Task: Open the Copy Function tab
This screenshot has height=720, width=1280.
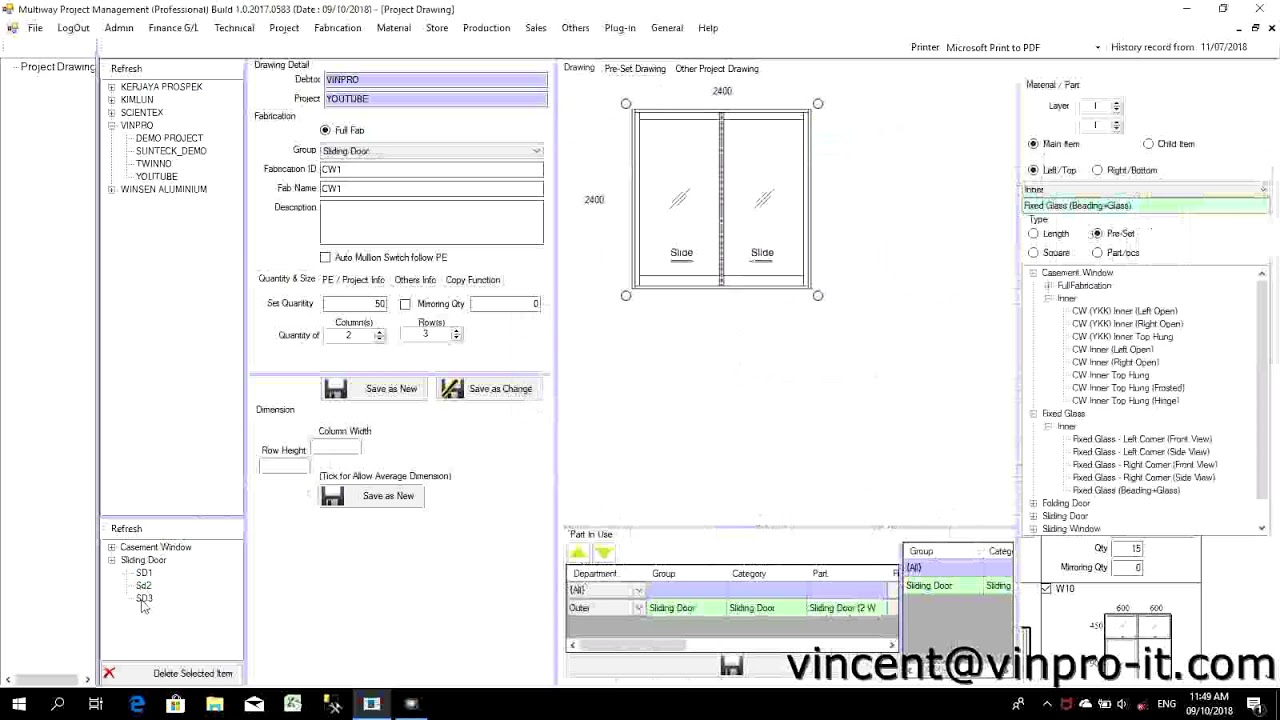Action: tap(472, 280)
